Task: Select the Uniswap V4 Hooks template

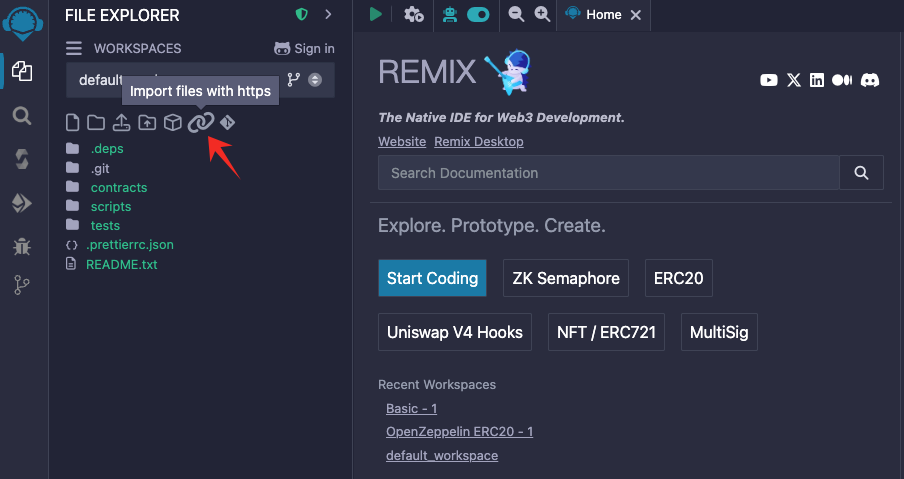Action: pyautogui.click(x=455, y=332)
